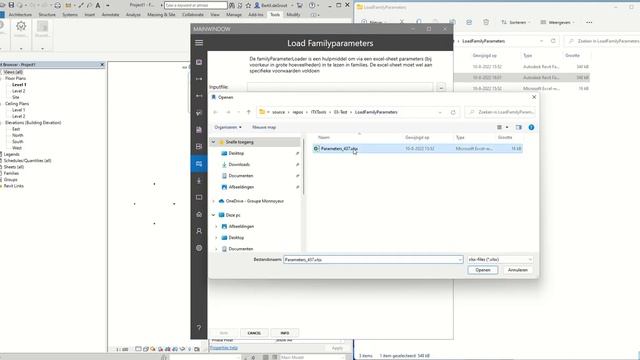
Task: Switch to the Collaborate ribbon tab
Action: 193,14
